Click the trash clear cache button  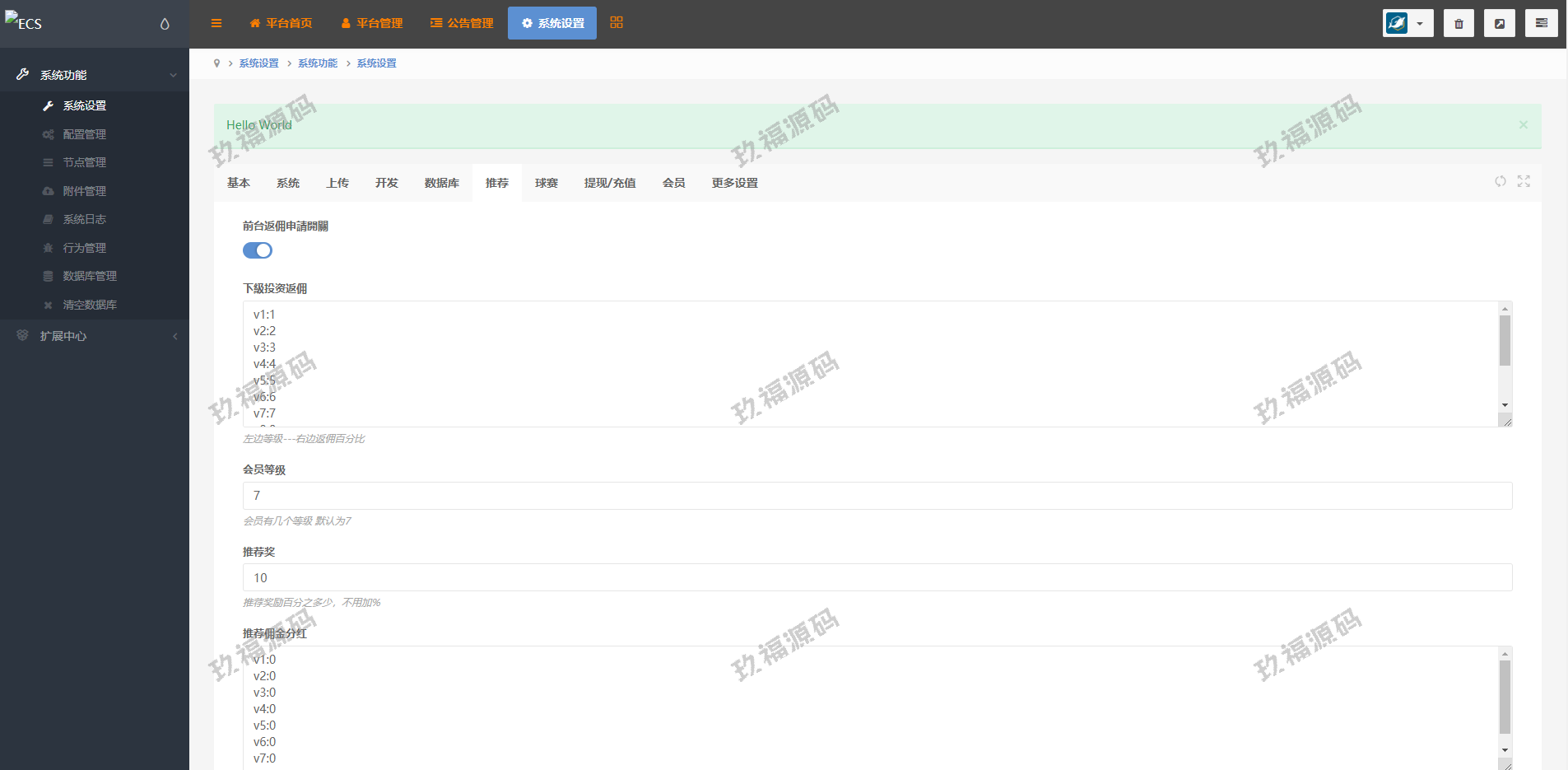pyautogui.click(x=1459, y=23)
